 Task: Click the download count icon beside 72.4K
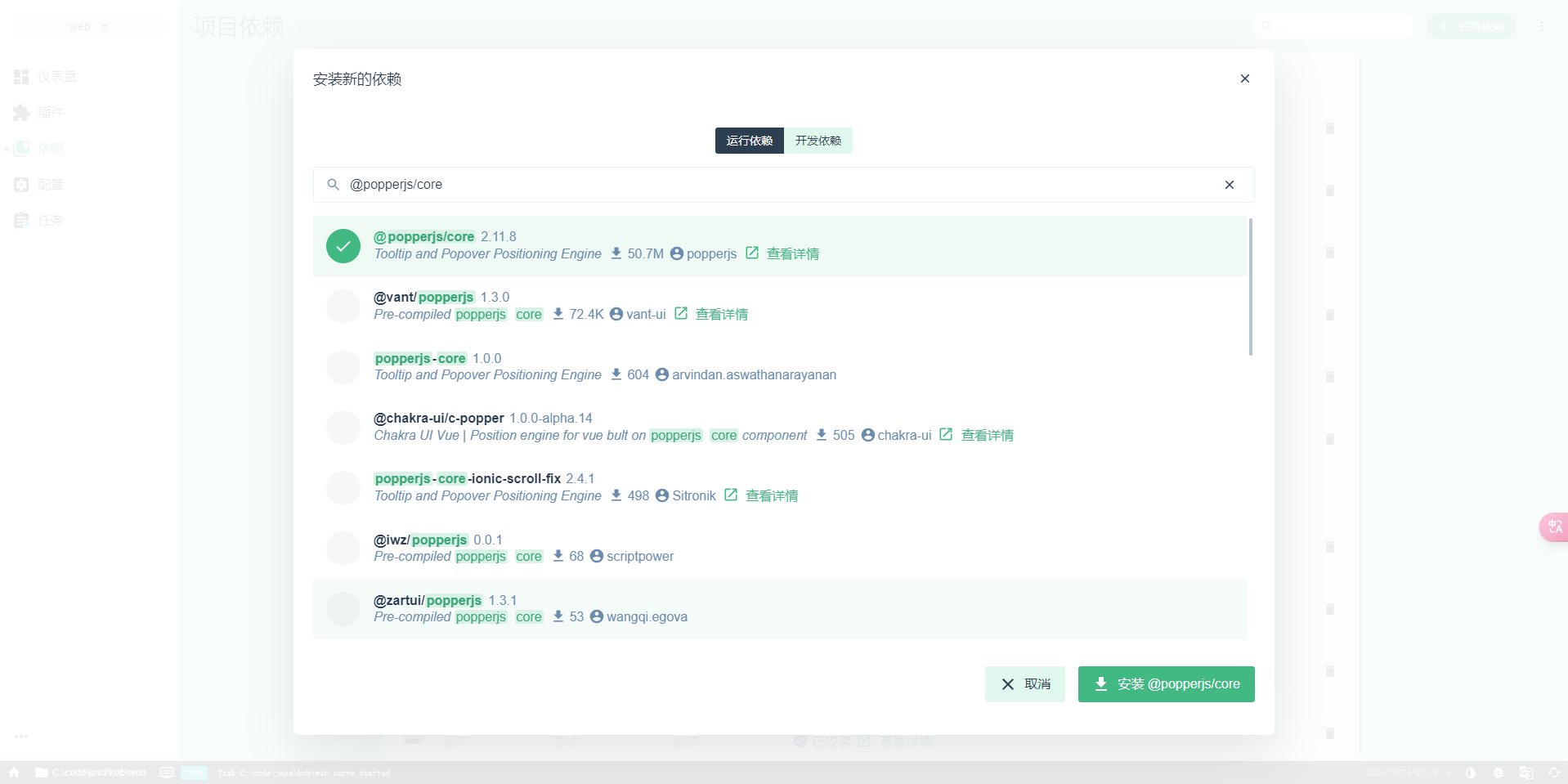(x=558, y=314)
